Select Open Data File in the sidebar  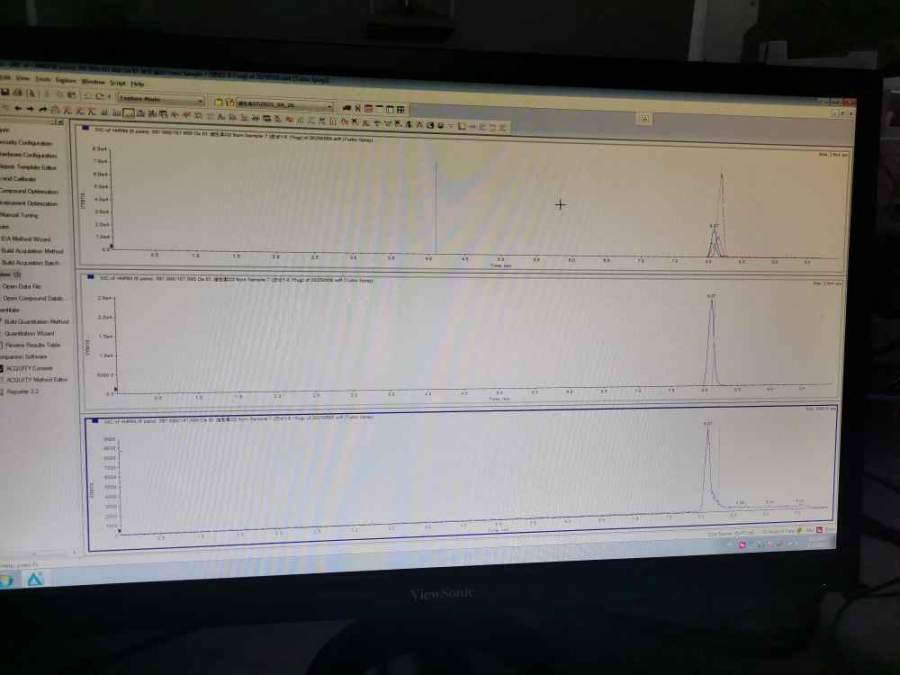coord(24,286)
